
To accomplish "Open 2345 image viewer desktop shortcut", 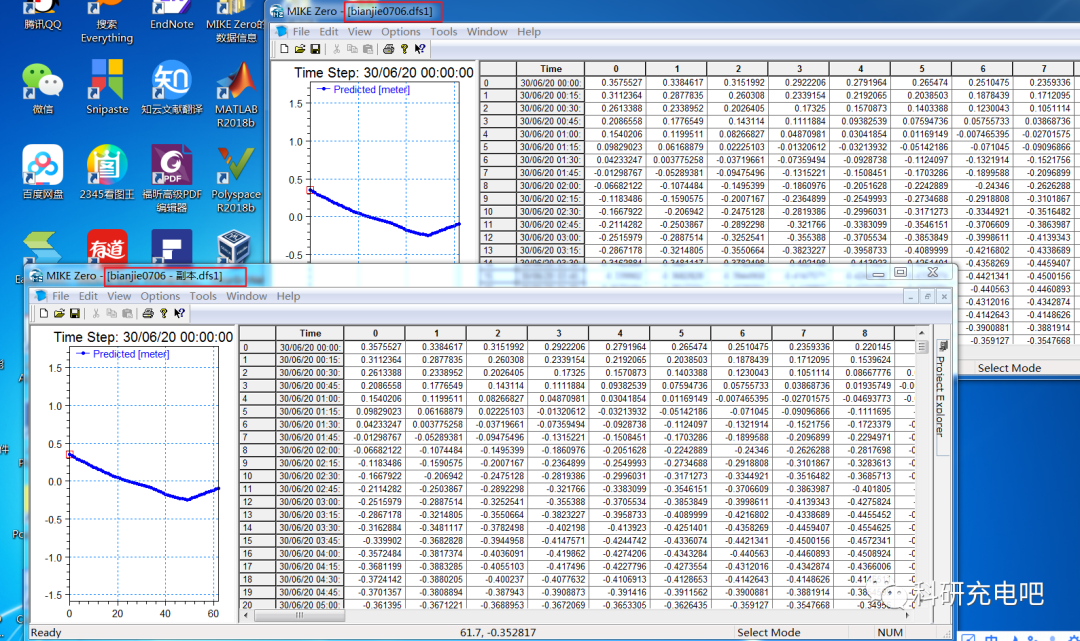I will pos(107,172).
